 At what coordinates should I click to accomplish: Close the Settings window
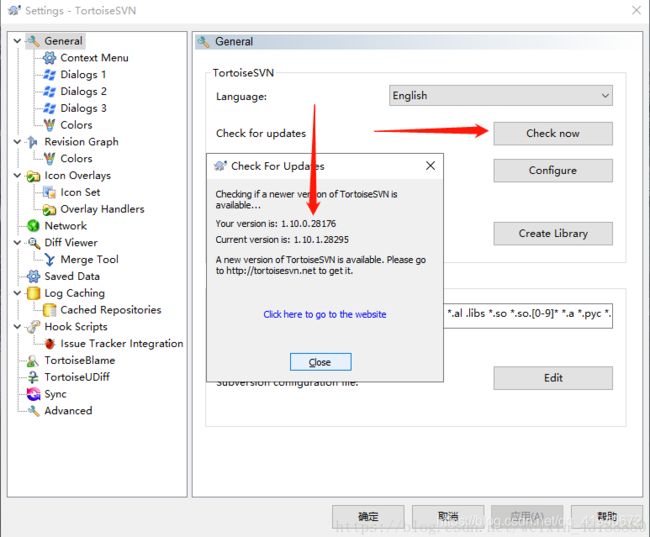click(636, 10)
